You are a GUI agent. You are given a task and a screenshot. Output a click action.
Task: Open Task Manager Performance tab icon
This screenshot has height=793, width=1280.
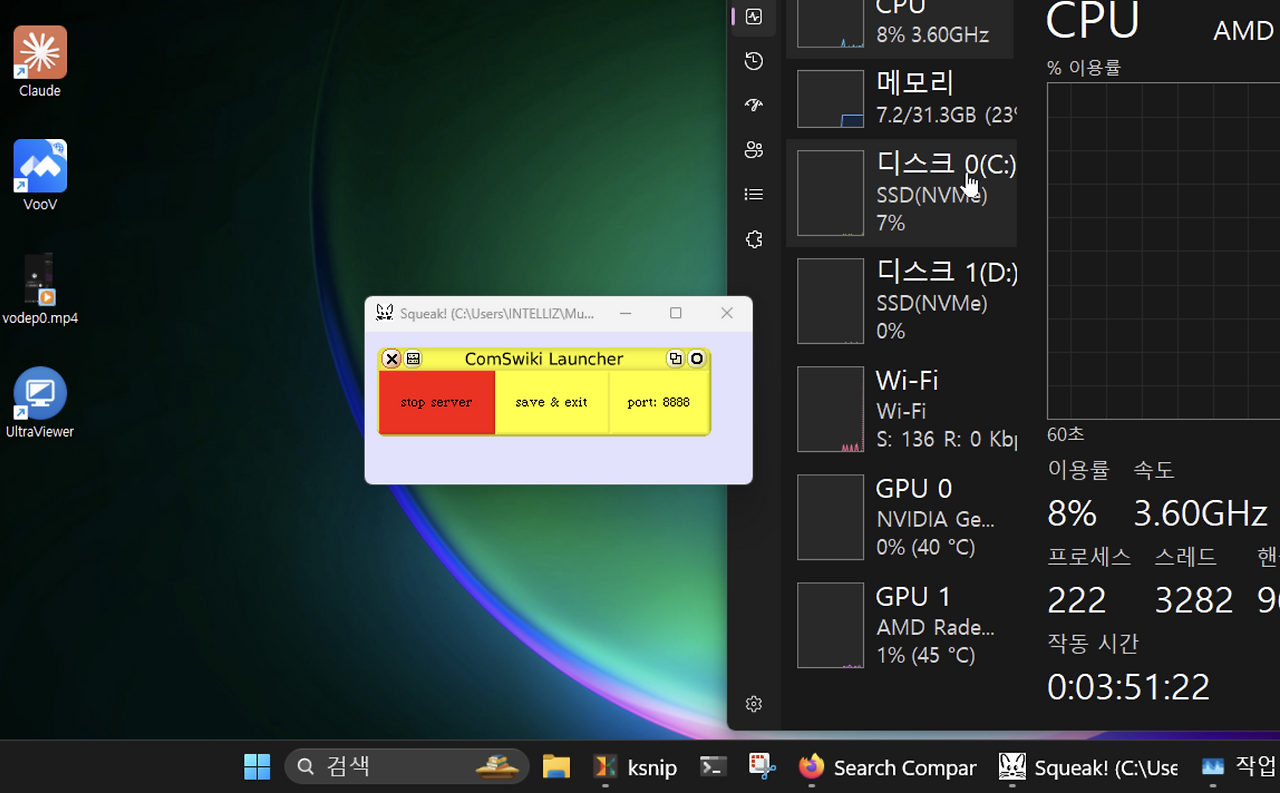[754, 17]
